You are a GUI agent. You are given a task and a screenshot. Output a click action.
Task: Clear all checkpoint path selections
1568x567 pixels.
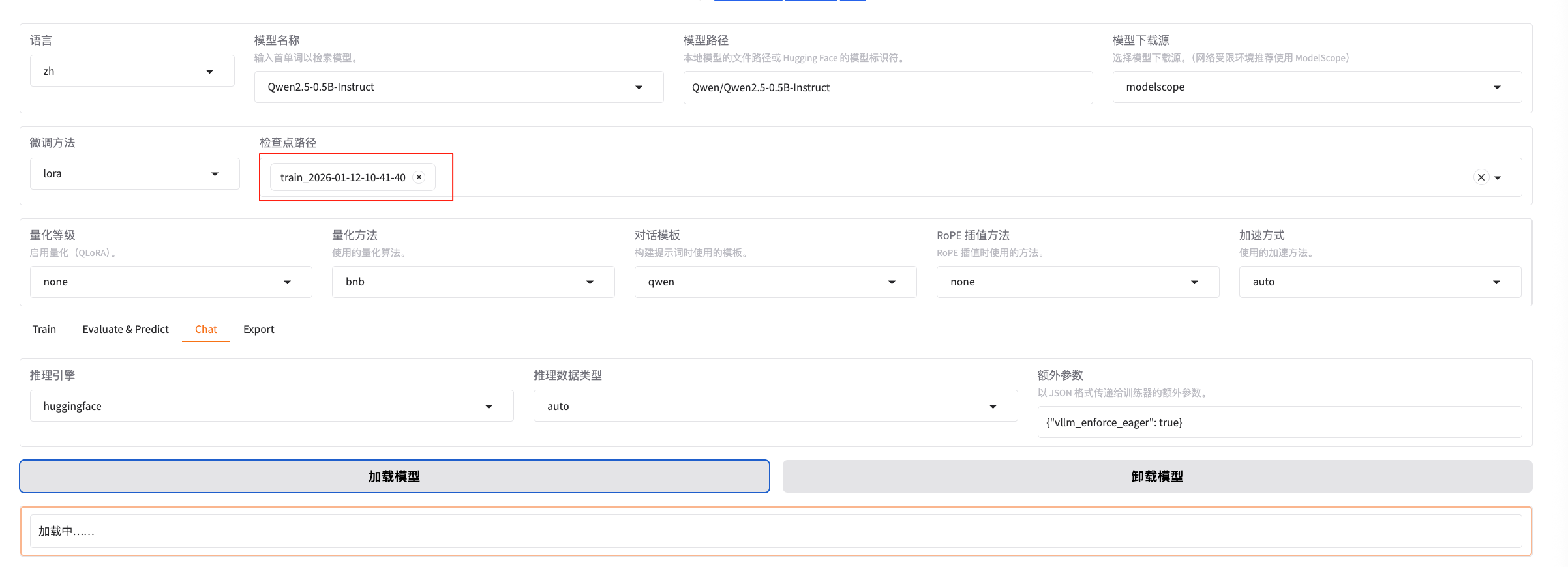tap(1481, 177)
